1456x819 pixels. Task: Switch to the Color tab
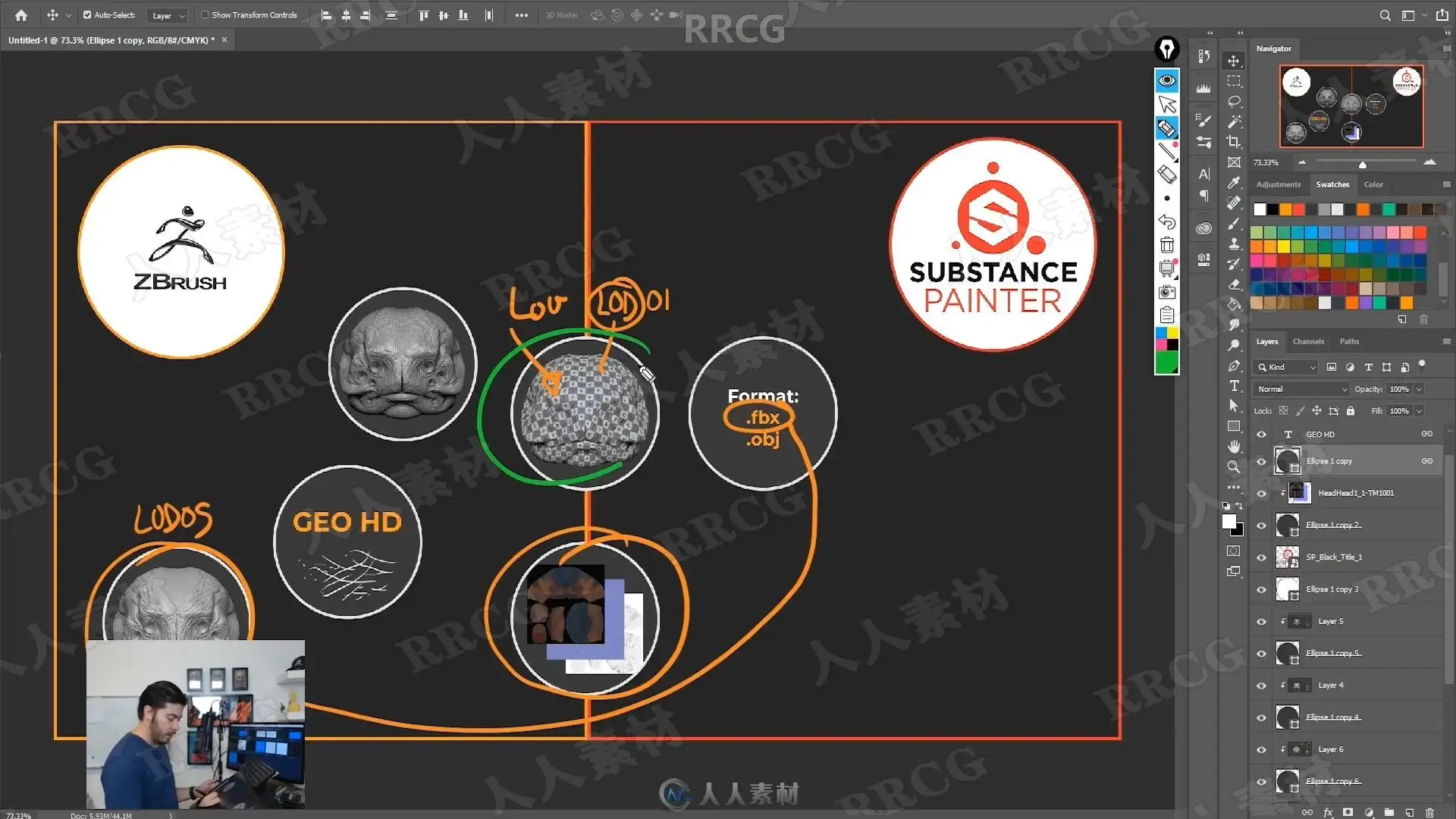click(x=1373, y=184)
